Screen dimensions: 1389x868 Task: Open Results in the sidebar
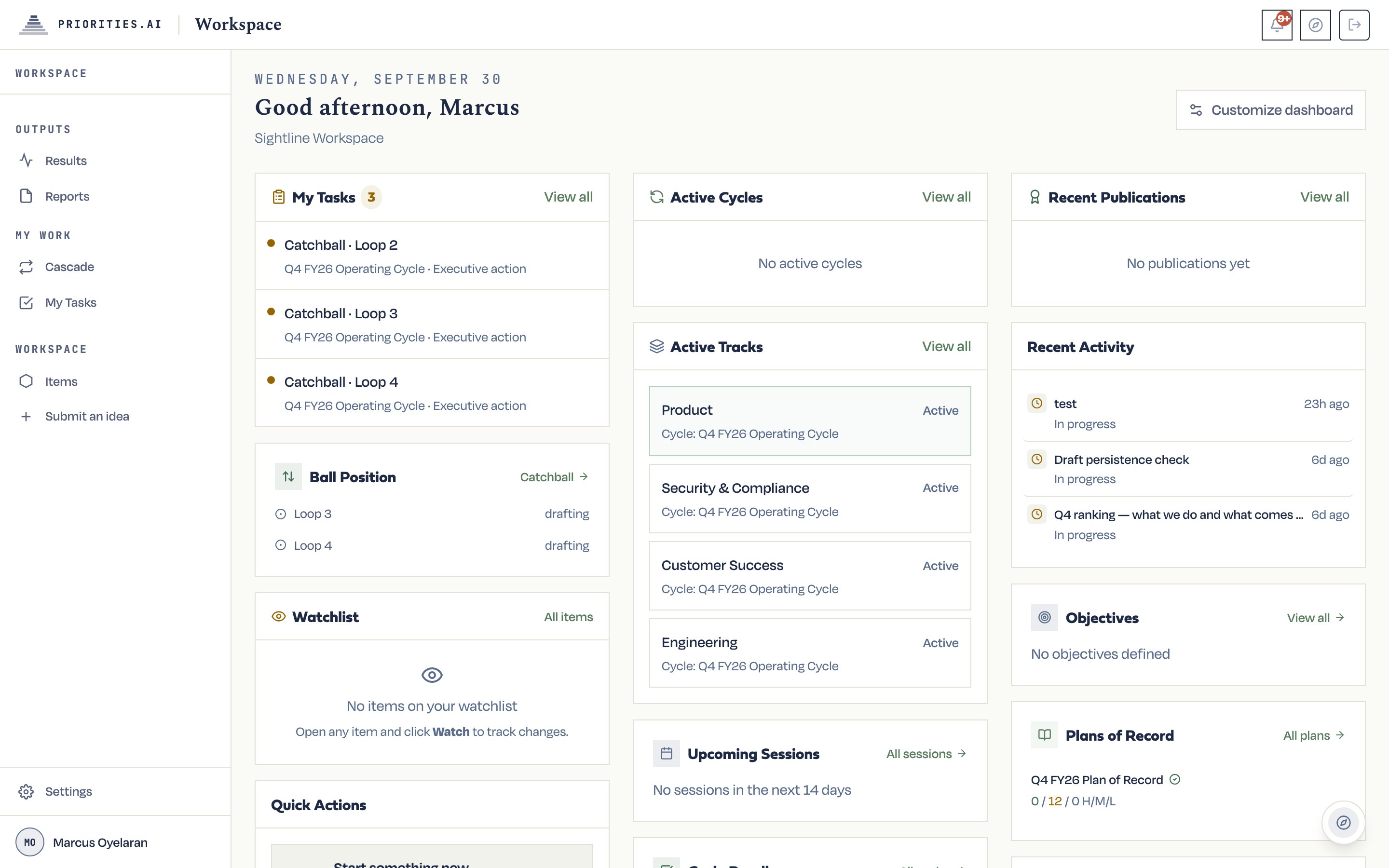[x=115, y=161]
